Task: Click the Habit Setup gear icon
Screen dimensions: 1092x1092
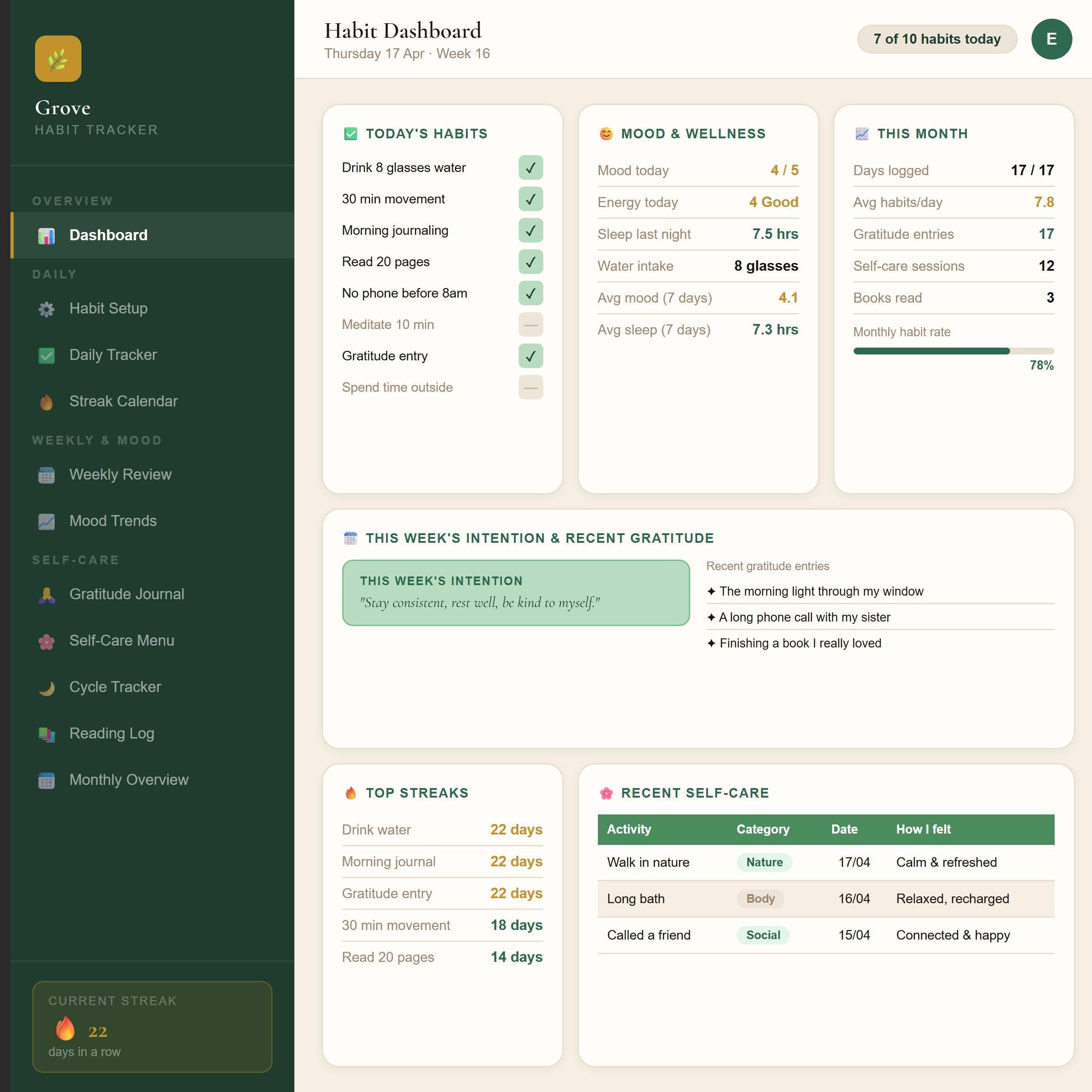Action: (46, 309)
